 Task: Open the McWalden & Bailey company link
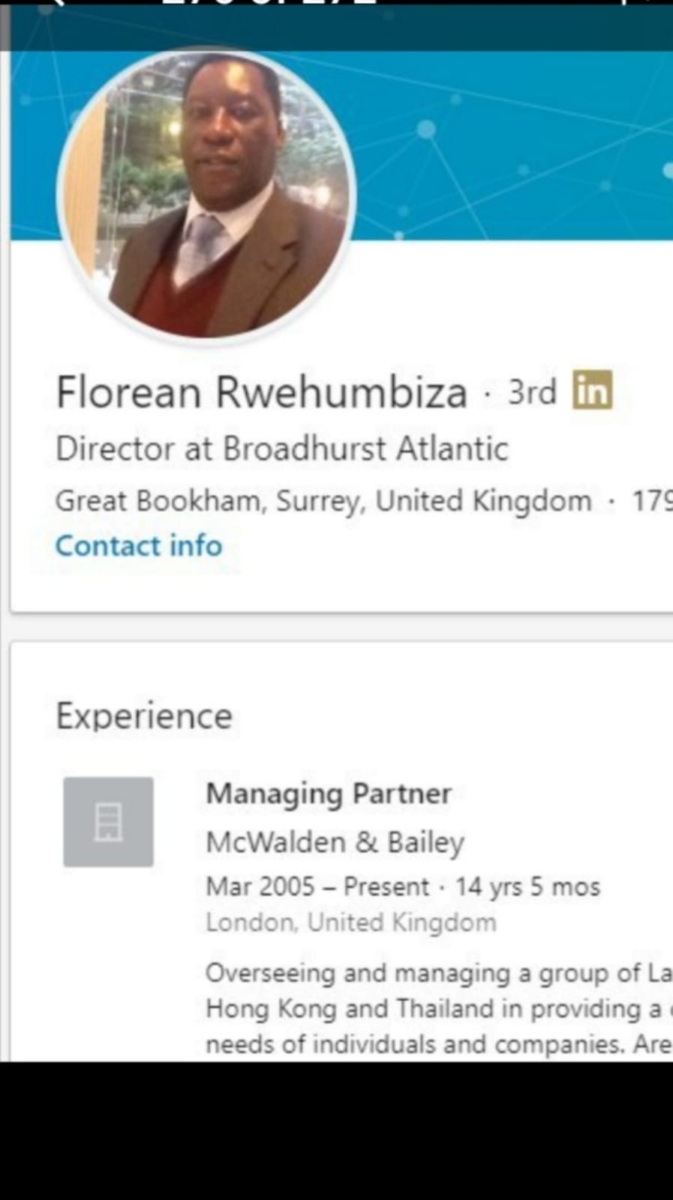point(335,842)
